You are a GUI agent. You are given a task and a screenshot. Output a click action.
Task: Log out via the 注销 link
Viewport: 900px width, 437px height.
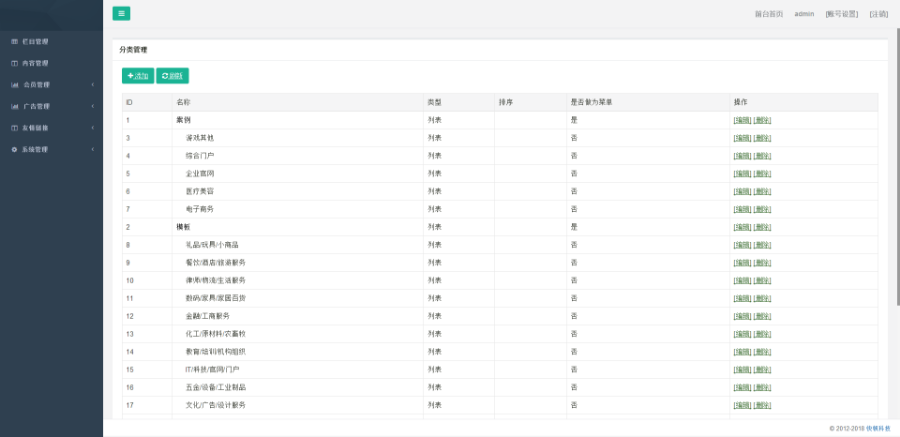tap(878, 14)
